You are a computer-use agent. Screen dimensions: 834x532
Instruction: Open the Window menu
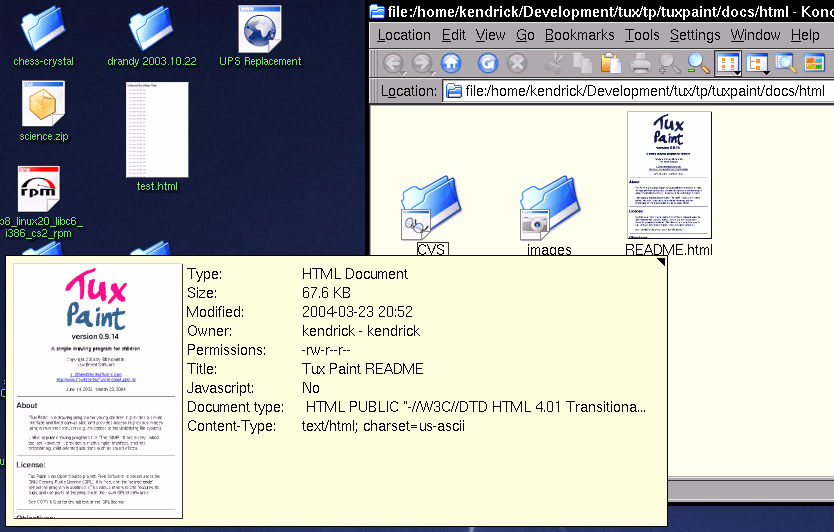pyautogui.click(x=755, y=35)
